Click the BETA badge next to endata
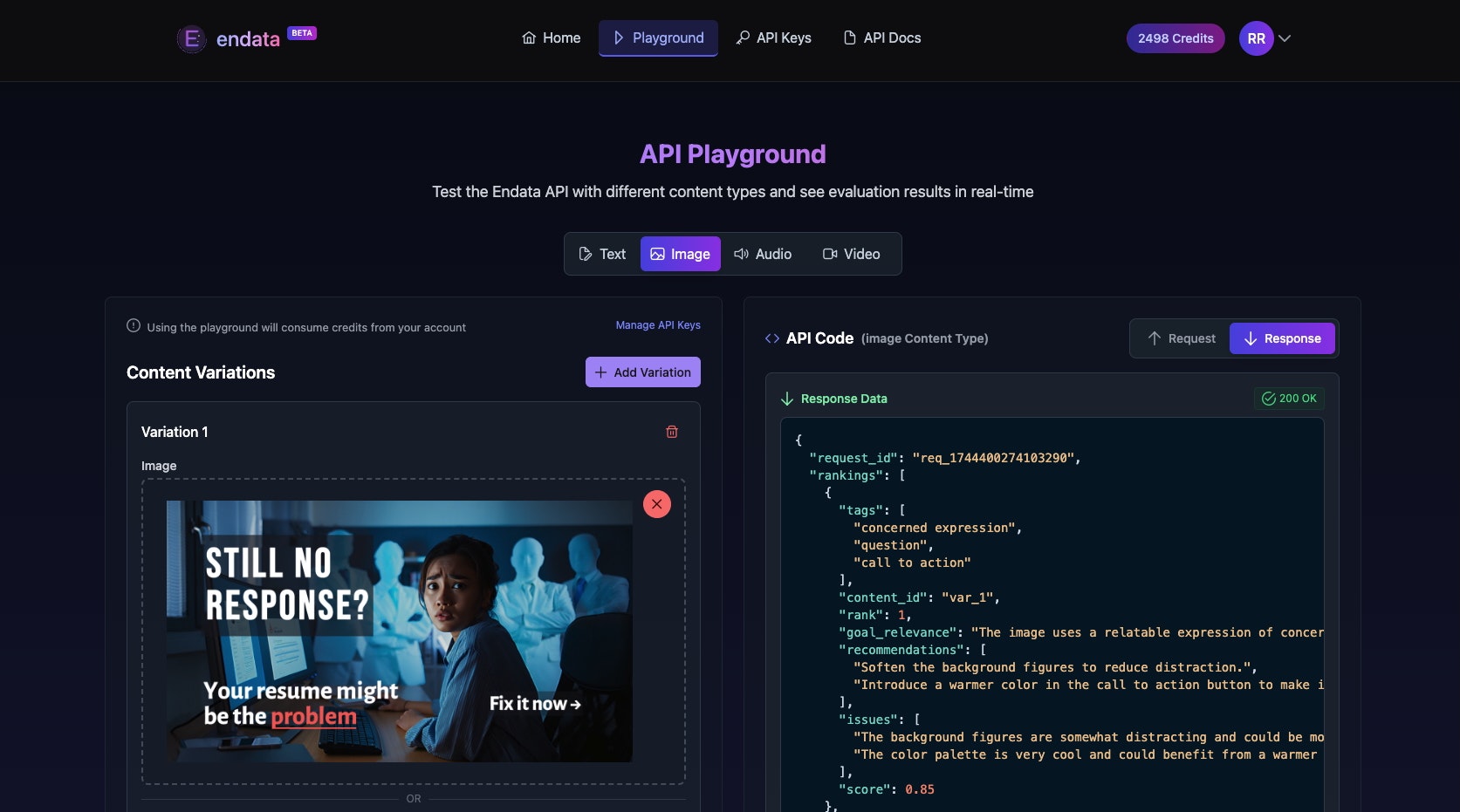The image size is (1460, 812). pos(302,33)
